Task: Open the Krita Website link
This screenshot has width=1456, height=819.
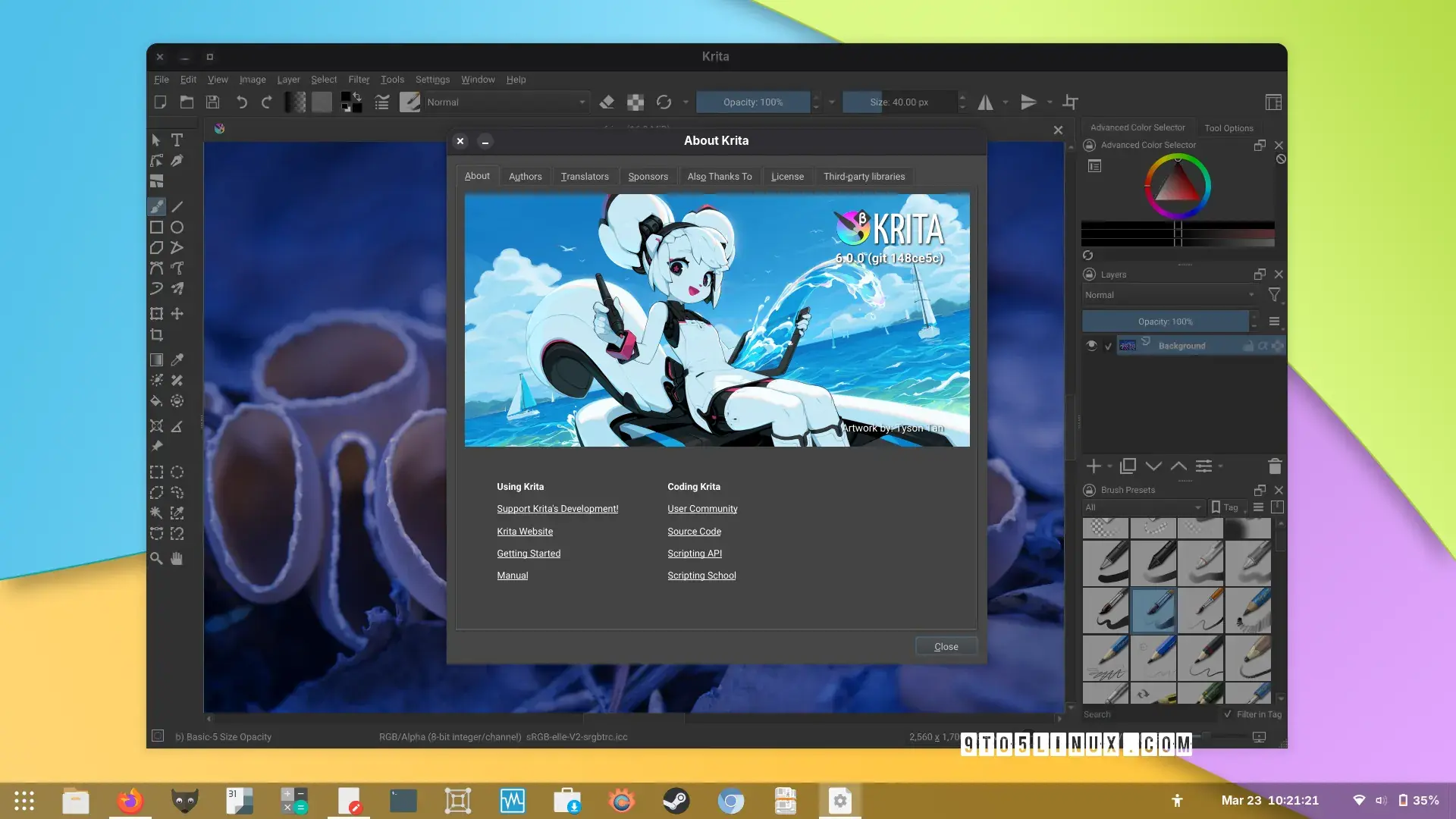Action: 525,532
